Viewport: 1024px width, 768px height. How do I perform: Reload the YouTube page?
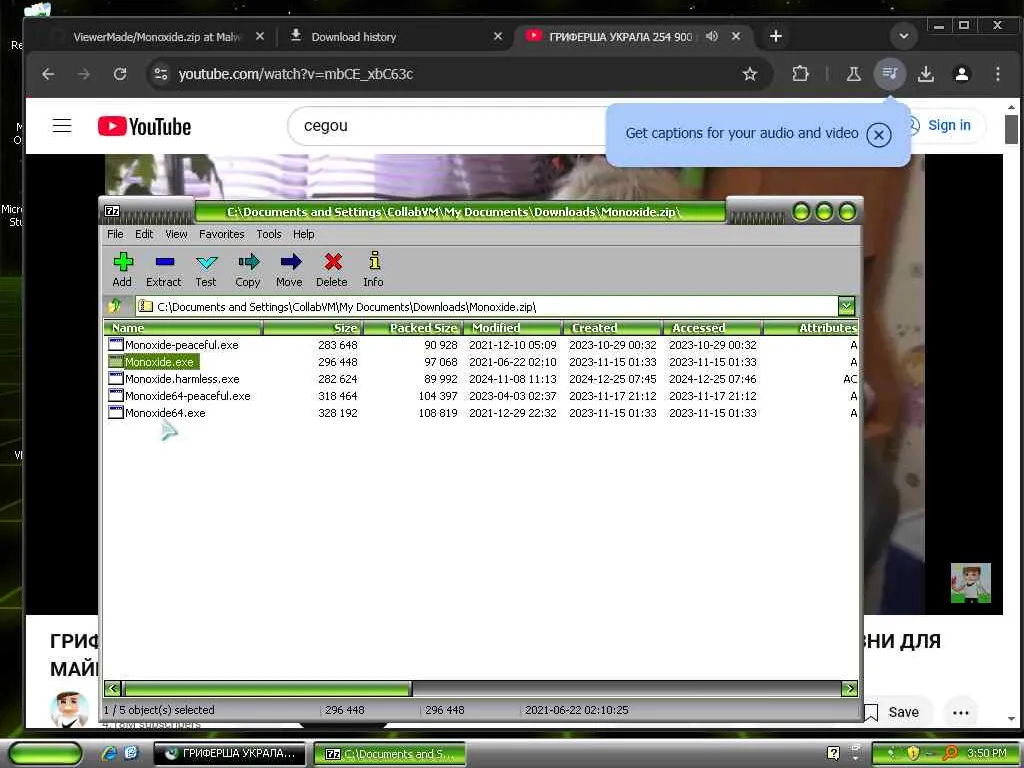coord(120,74)
